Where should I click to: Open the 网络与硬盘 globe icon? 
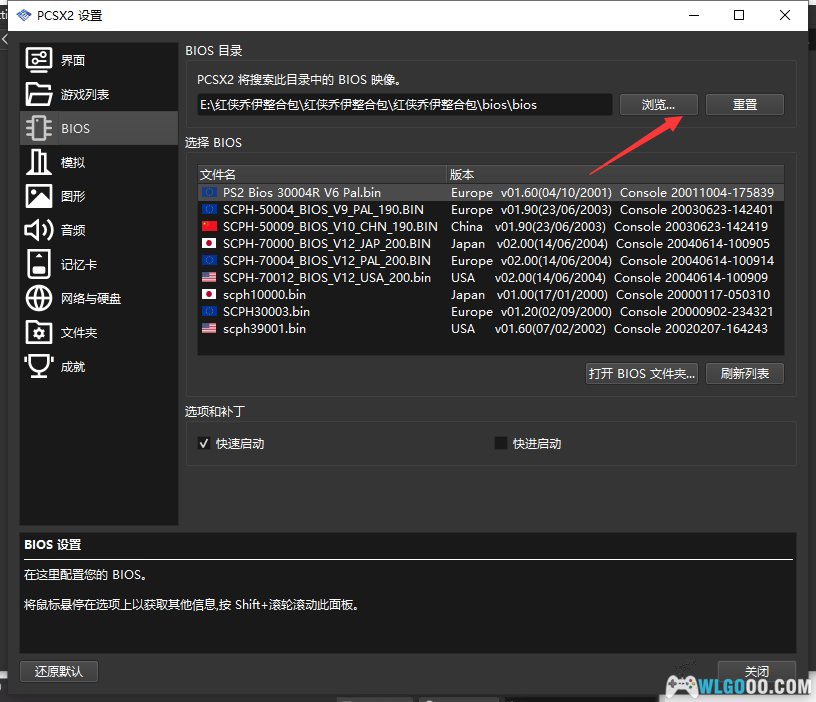(38, 298)
